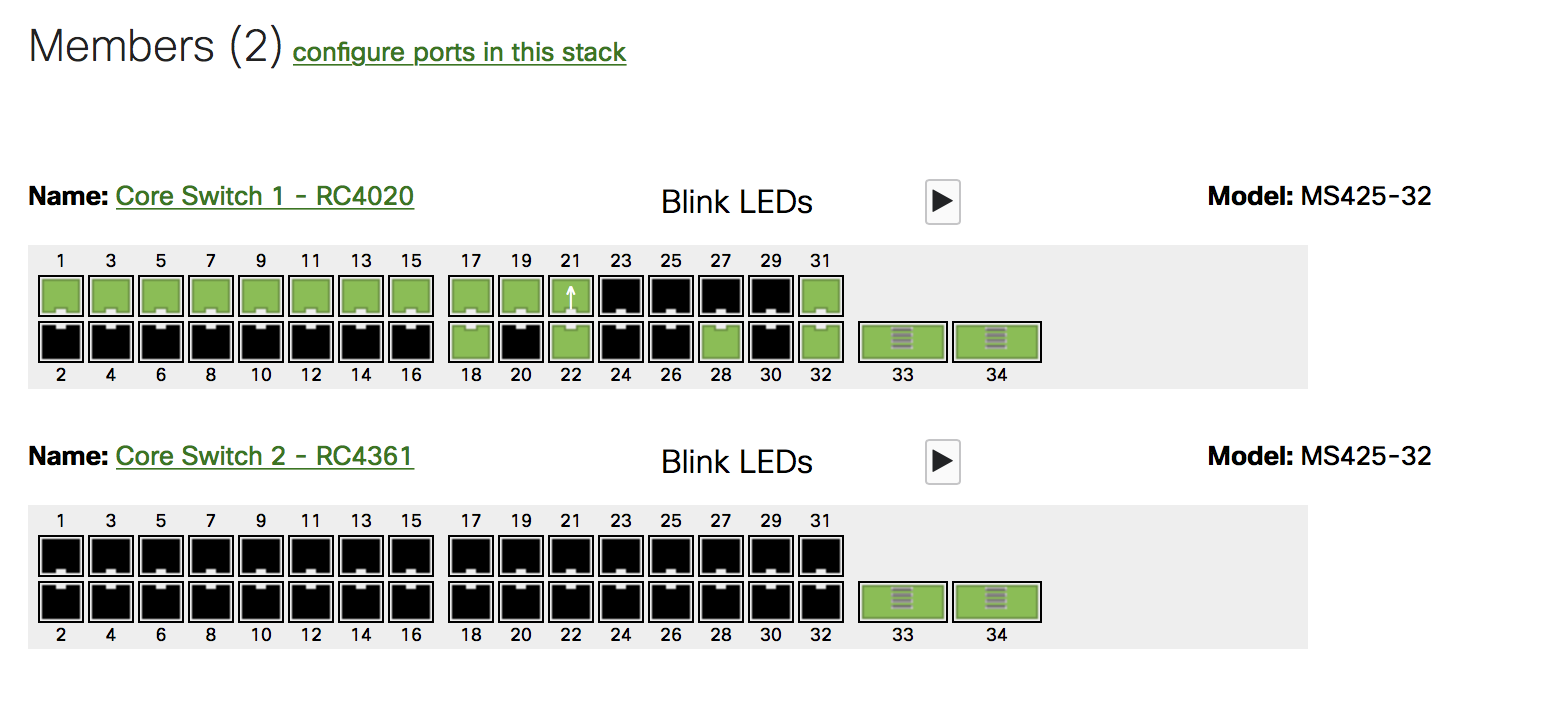Select active green port 18 on Core Switch 1
The image size is (1548, 716).
pyautogui.click(x=471, y=341)
